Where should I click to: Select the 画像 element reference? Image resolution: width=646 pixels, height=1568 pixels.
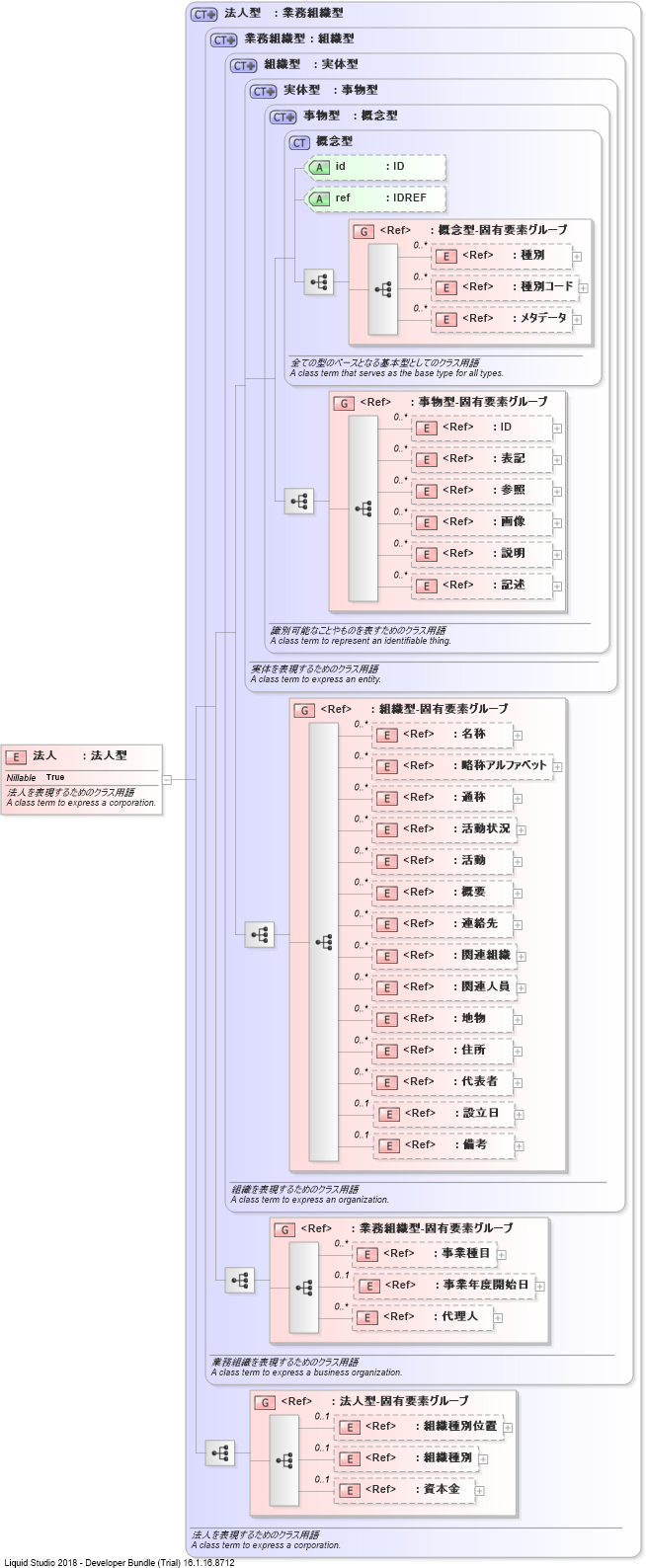(482, 522)
